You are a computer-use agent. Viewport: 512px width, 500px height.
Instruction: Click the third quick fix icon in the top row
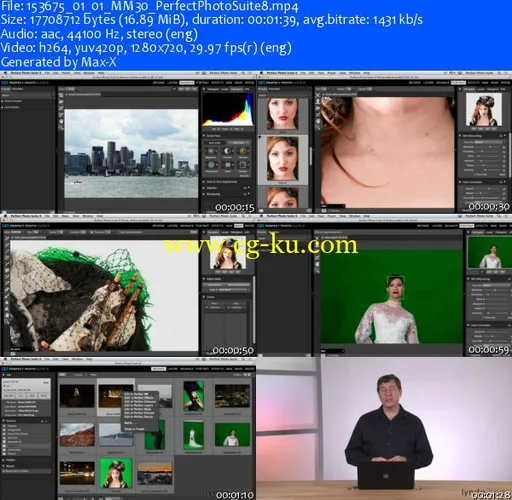point(243,152)
